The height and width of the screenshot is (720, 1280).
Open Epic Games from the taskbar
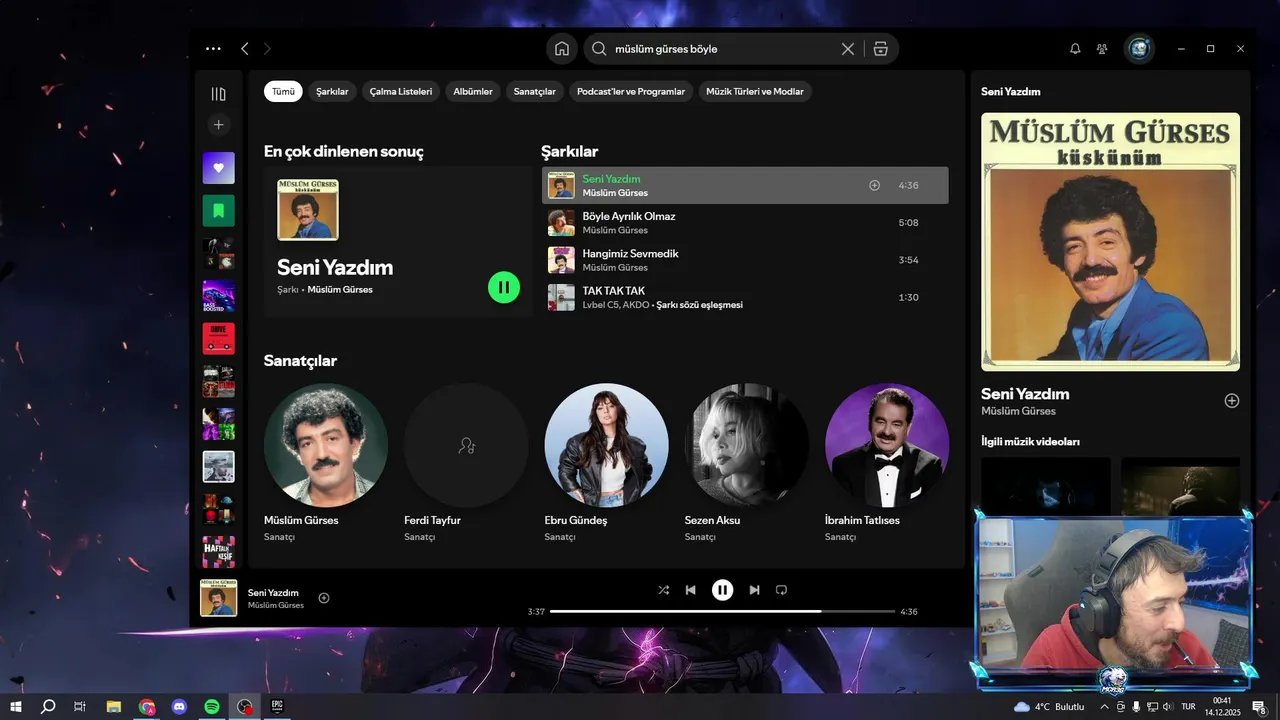coord(277,707)
